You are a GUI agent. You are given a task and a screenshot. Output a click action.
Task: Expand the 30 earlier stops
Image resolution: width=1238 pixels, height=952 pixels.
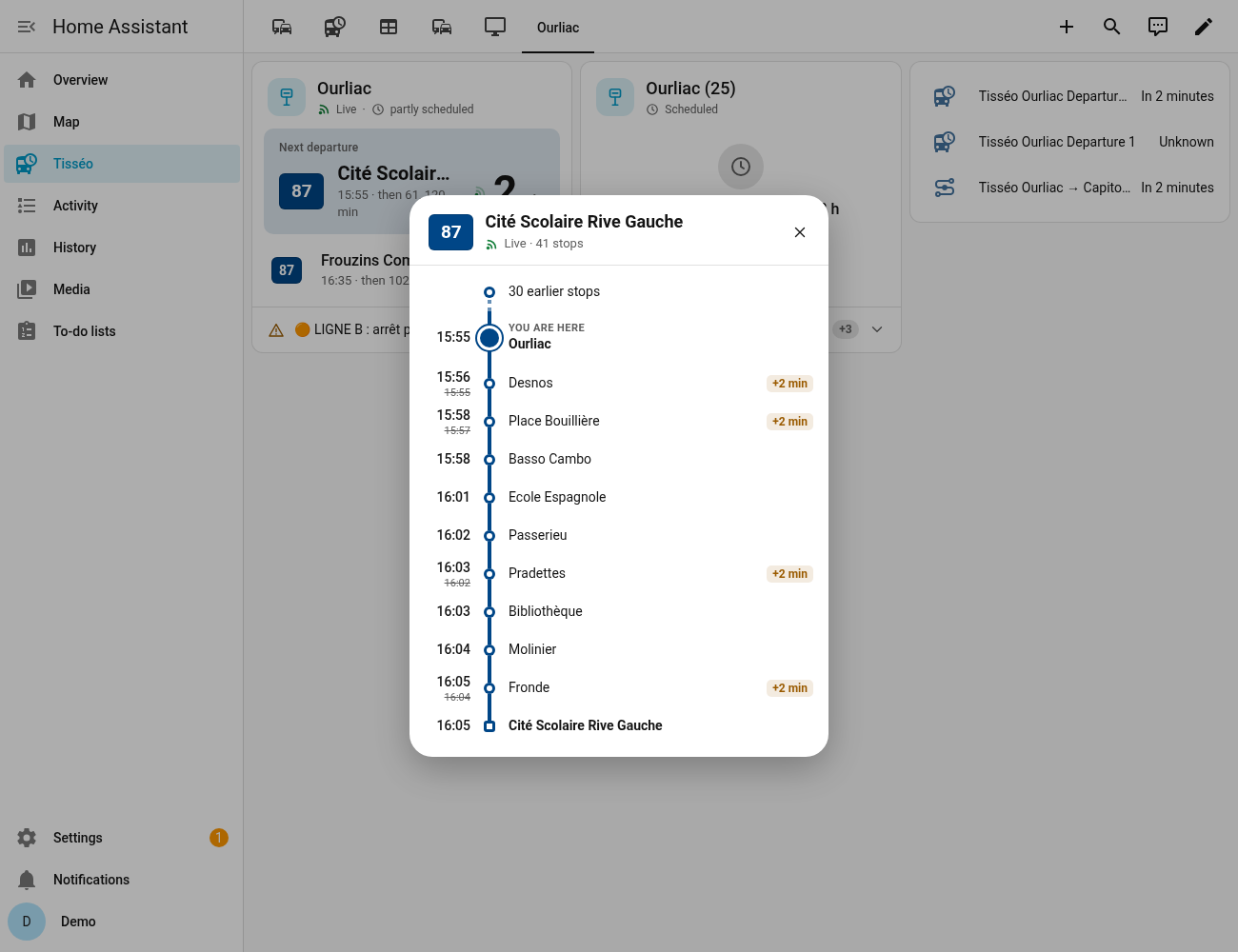pyautogui.click(x=554, y=291)
